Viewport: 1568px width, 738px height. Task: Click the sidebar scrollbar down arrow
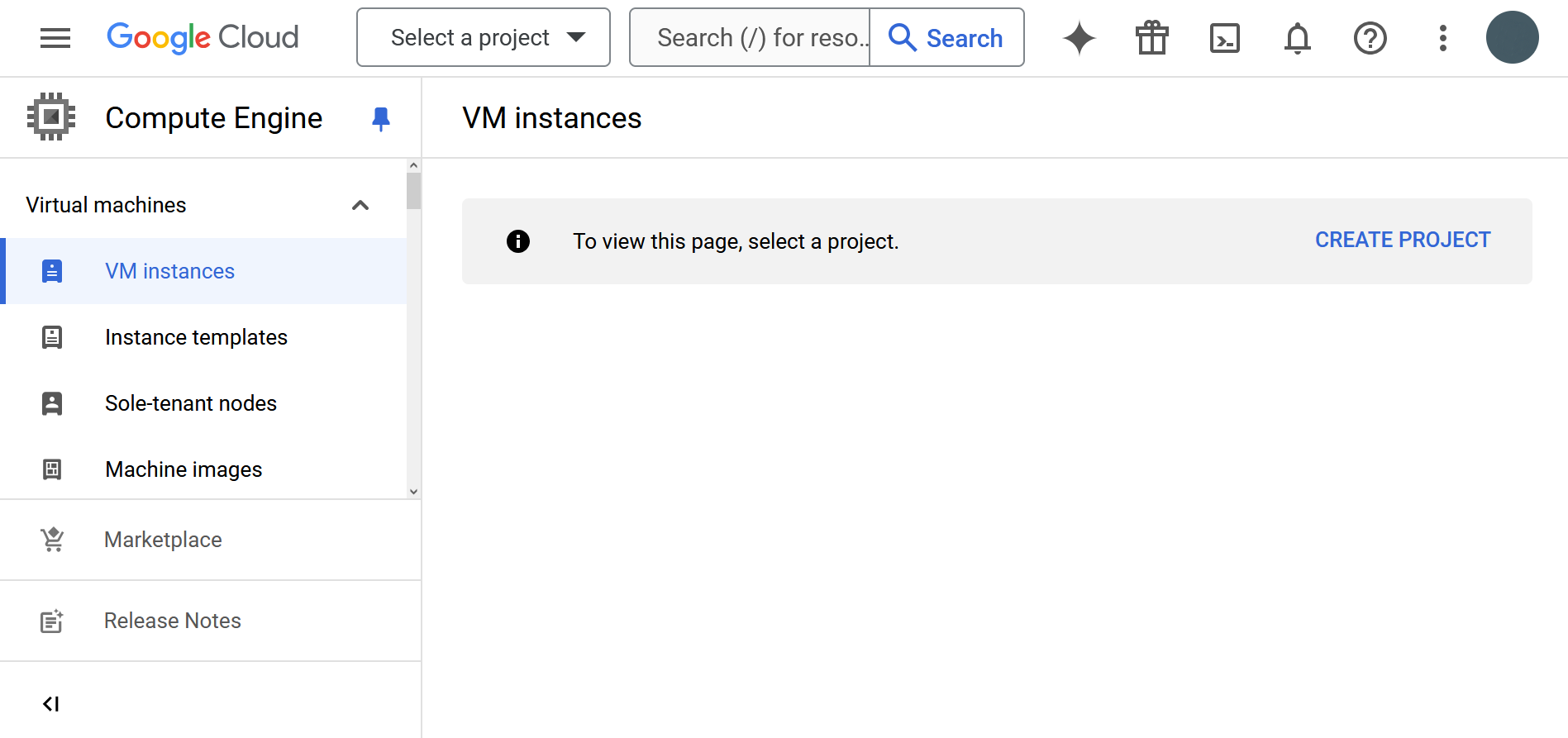413,492
